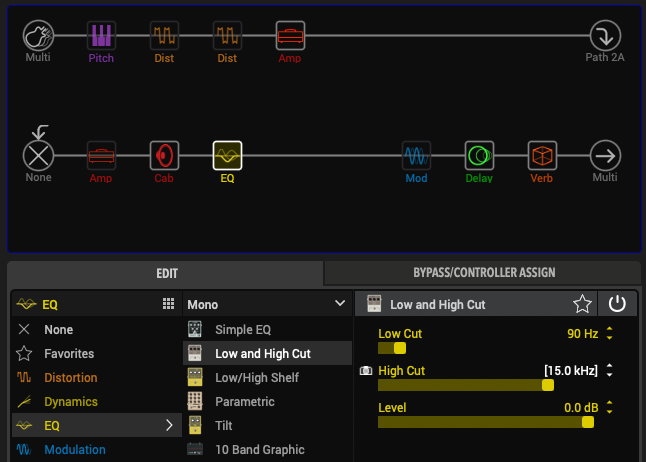Select Distortion category in list
Image resolution: width=646 pixels, height=462 pixels.
point(70,378)
